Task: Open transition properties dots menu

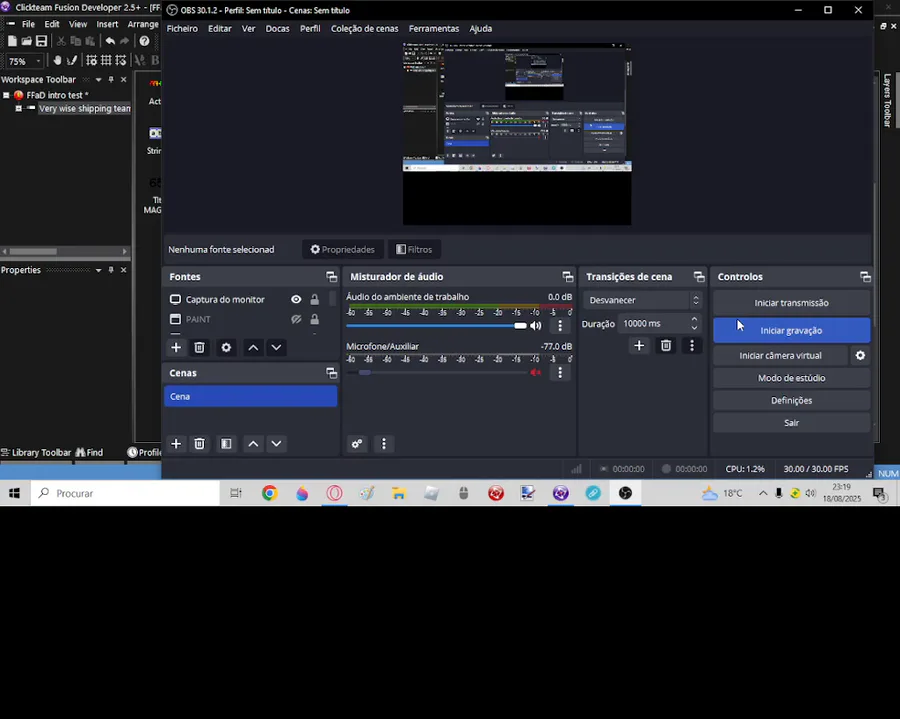Action: coord(692,345)
